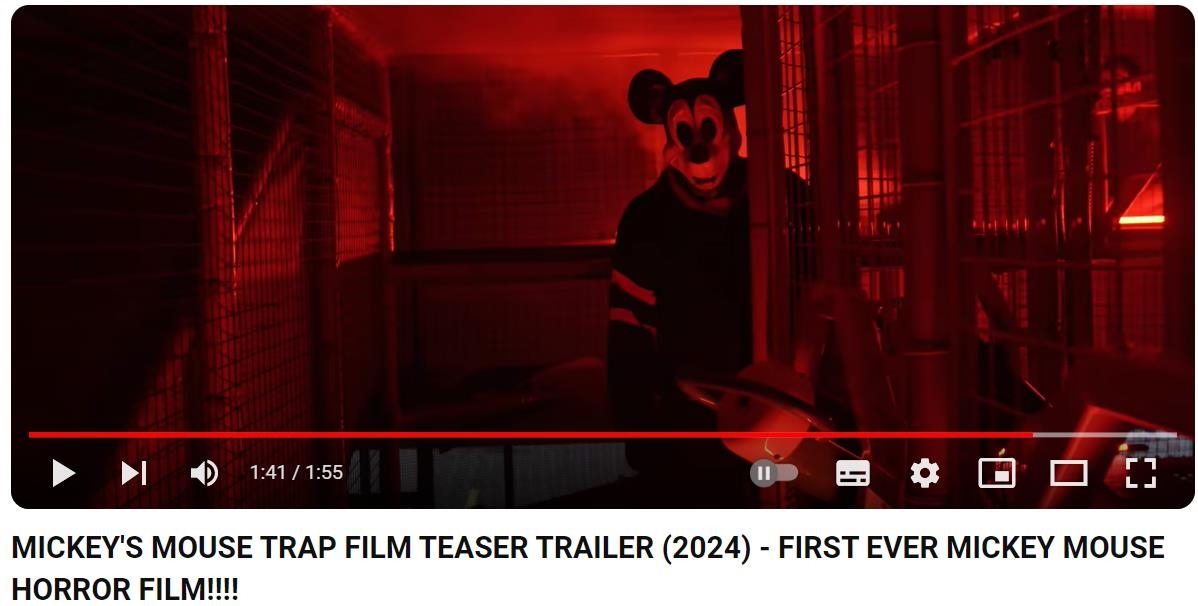Click the red played portion of the progress bar
Screen dimensions: 1198x606
coord(530,435)
